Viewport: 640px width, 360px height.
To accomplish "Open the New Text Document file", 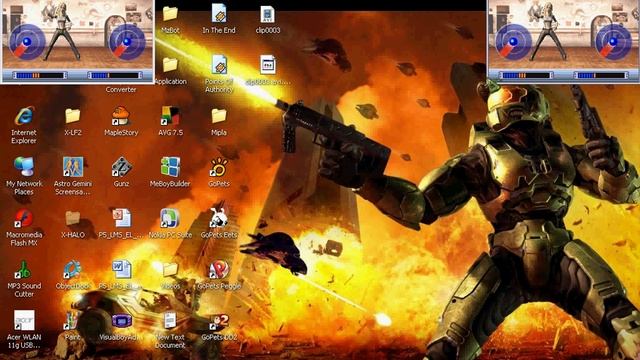I will coord(170,321).
